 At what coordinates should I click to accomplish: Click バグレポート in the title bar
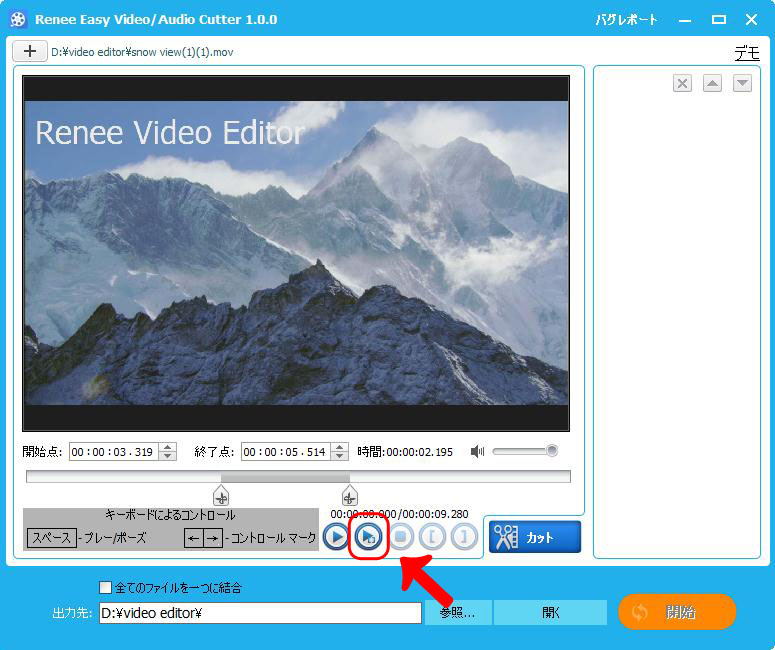626,20
